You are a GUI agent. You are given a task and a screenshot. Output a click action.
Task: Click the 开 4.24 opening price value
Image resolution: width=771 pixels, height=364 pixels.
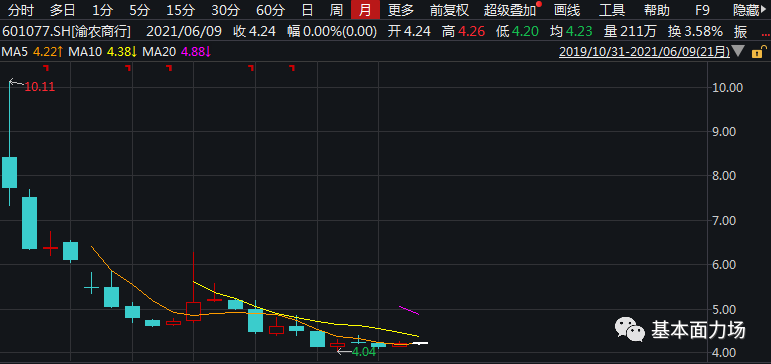pos(409,32)
